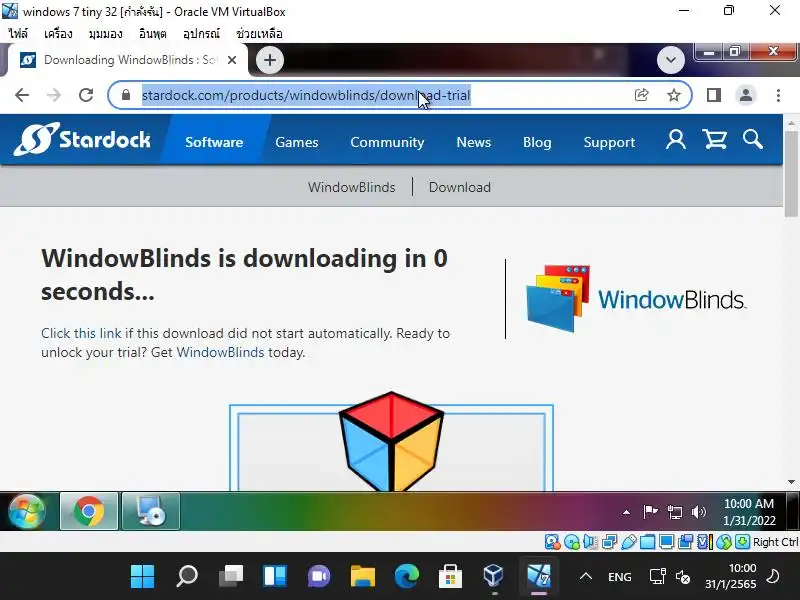
Task: Click VirtualBox Right Ctrl host key indicator
Action: (x=775, y=542)
